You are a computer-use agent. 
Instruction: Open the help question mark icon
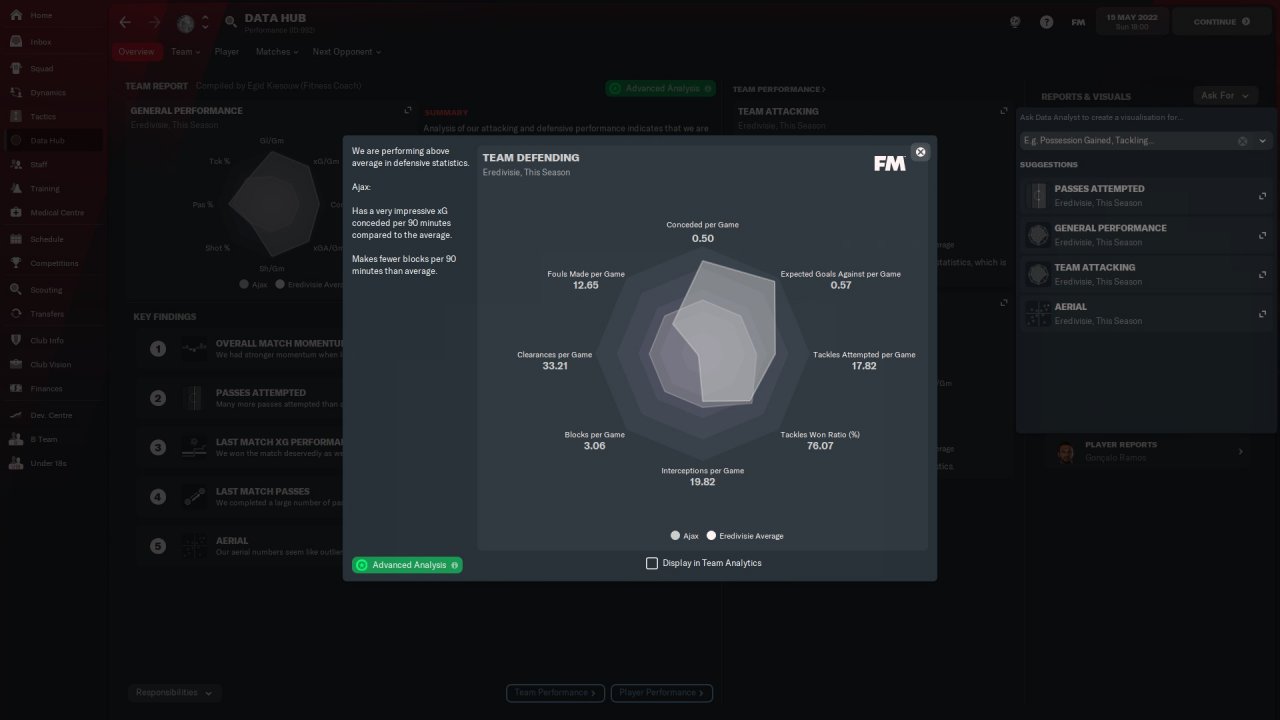1046,22
